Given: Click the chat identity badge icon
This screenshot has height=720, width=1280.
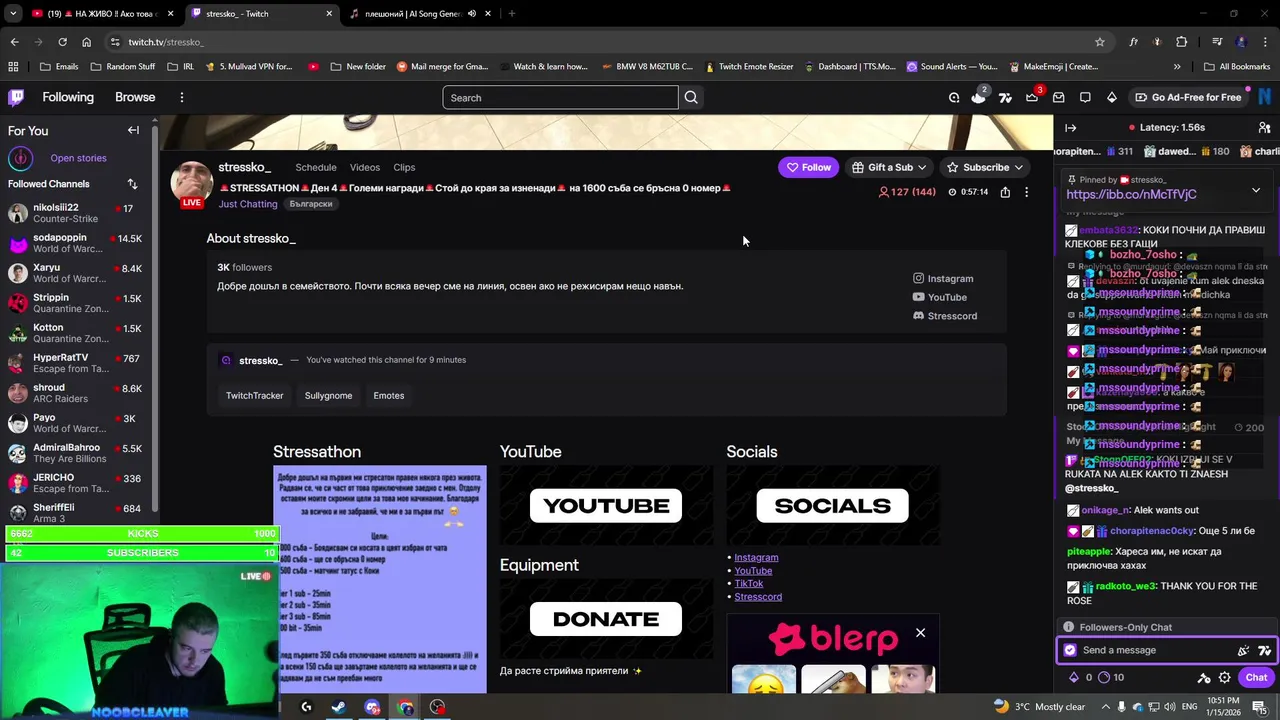Looking at the screenshot, I should (1070, 650).
